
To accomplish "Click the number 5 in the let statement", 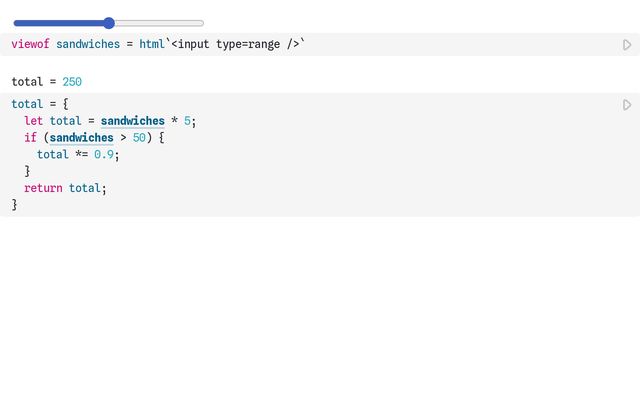I will click(187, 121).
